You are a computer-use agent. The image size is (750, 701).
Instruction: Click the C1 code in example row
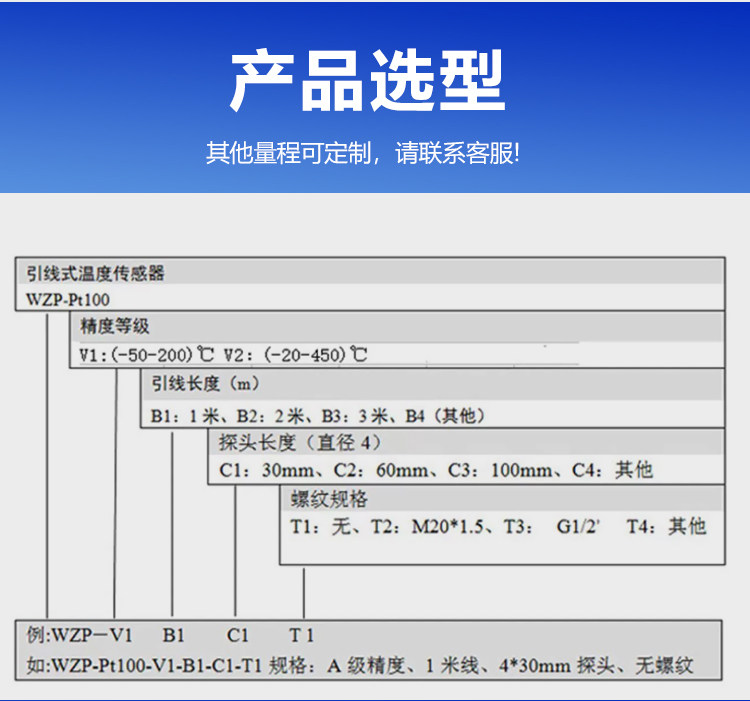point(237,635)
